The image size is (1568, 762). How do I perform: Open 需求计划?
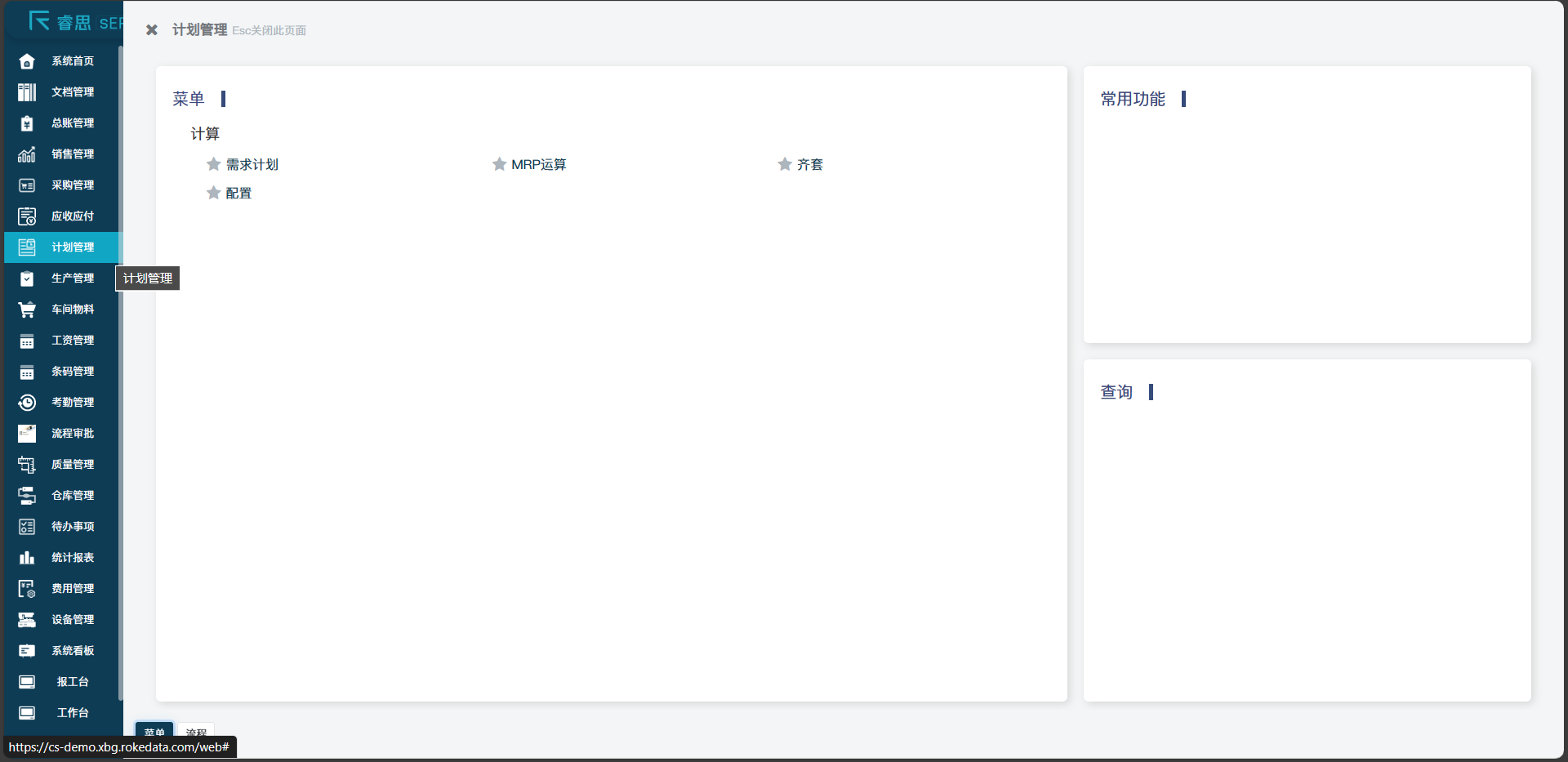pos(254,163)
